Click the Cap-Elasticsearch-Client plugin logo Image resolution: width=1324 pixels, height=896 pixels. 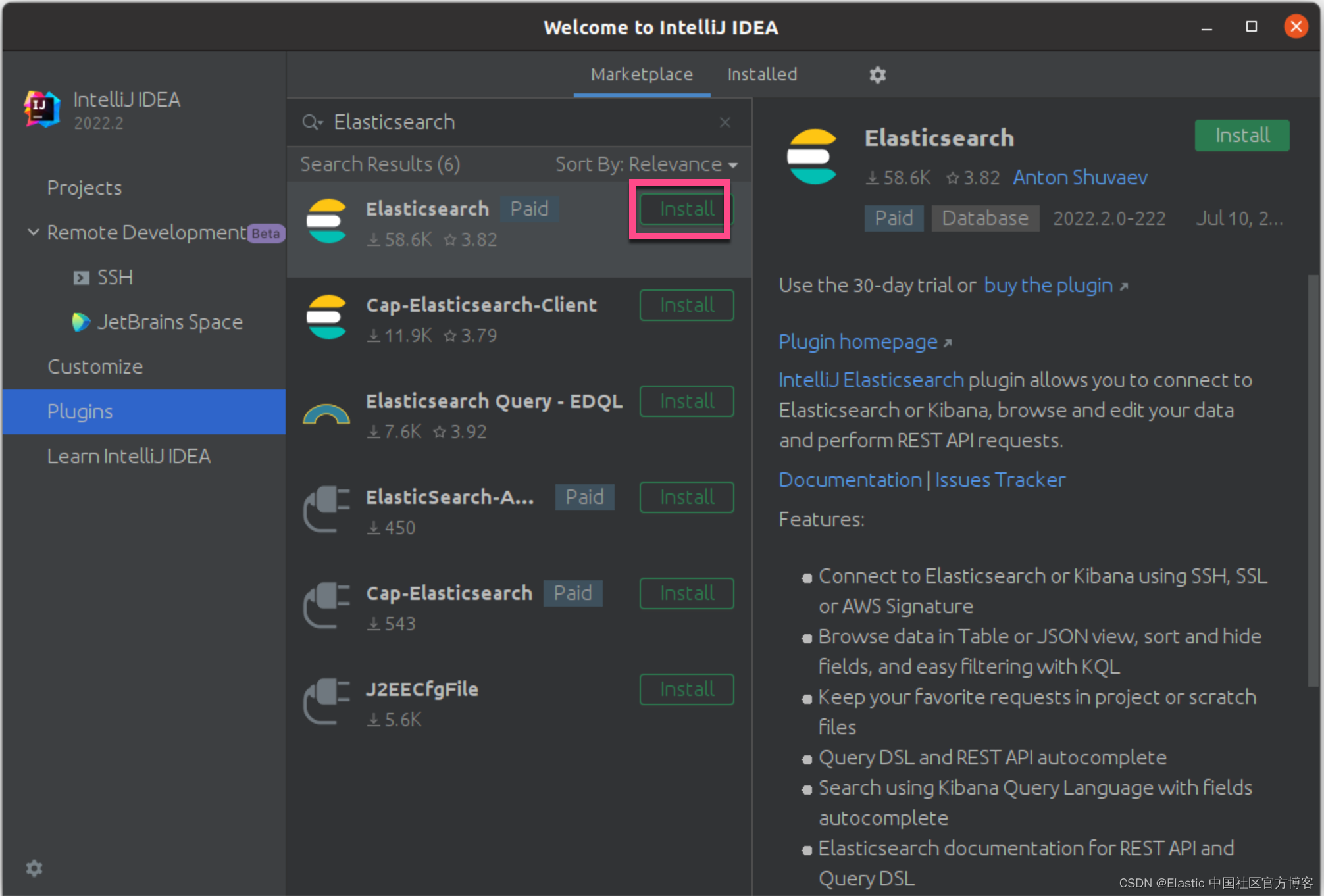coord(326,318)
